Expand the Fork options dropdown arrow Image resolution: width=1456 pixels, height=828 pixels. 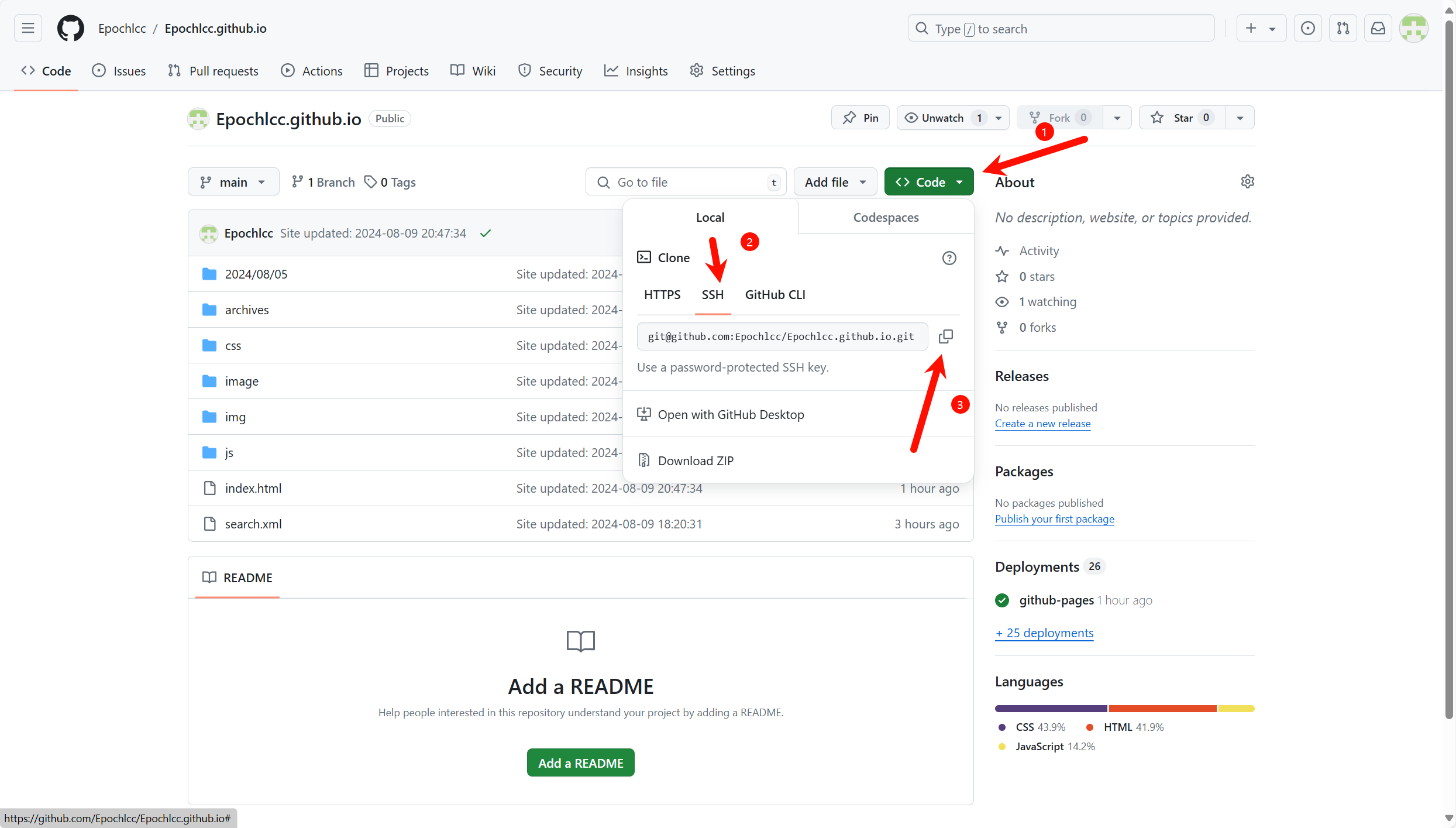[1117, 118]
